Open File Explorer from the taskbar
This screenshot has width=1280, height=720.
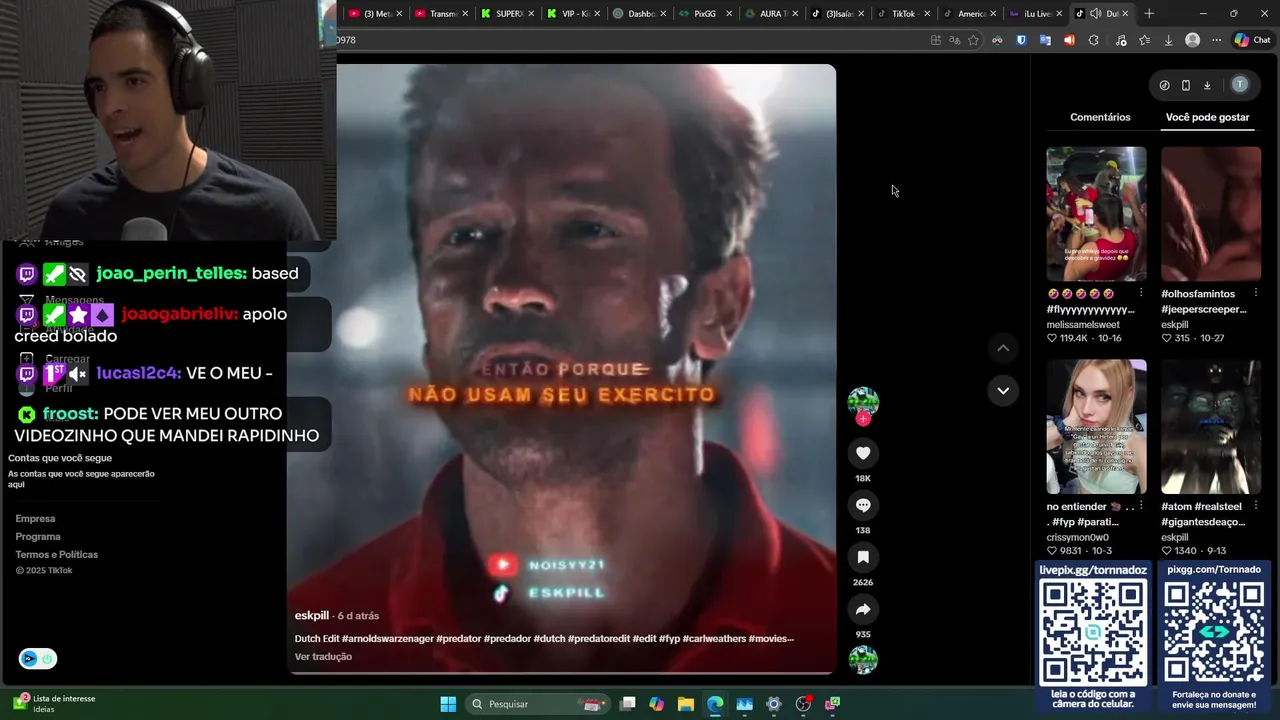(686, 704)
